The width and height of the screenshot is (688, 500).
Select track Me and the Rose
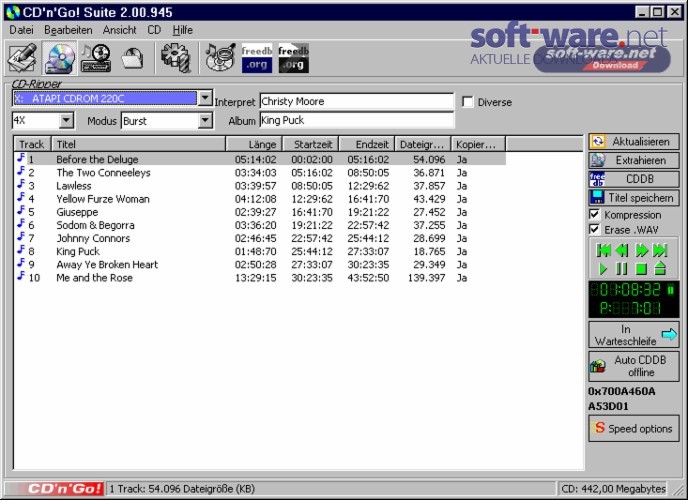click(x=260, y=278)
